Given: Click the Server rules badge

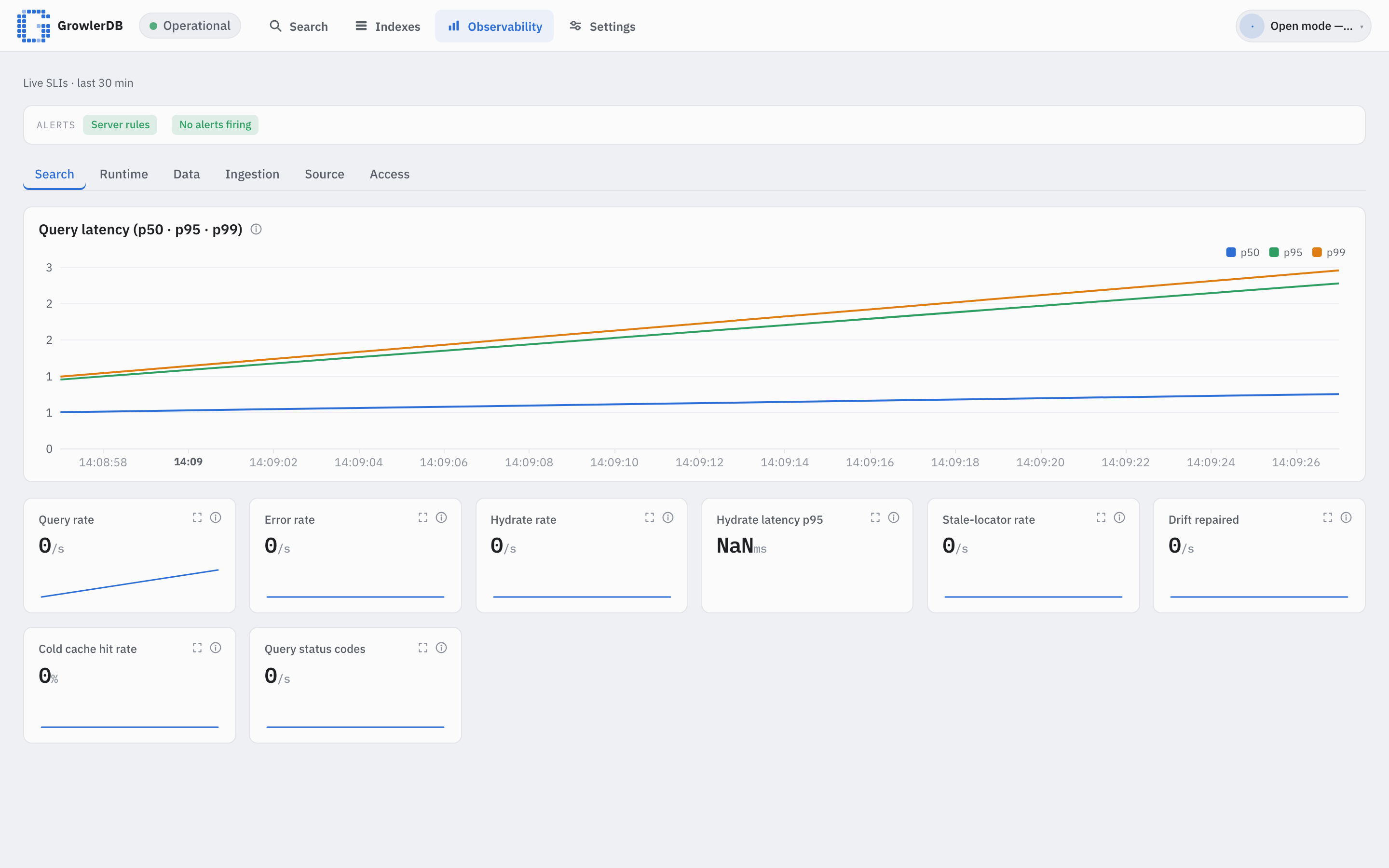Looking at the screenshot, I should [x=120, y=124].
